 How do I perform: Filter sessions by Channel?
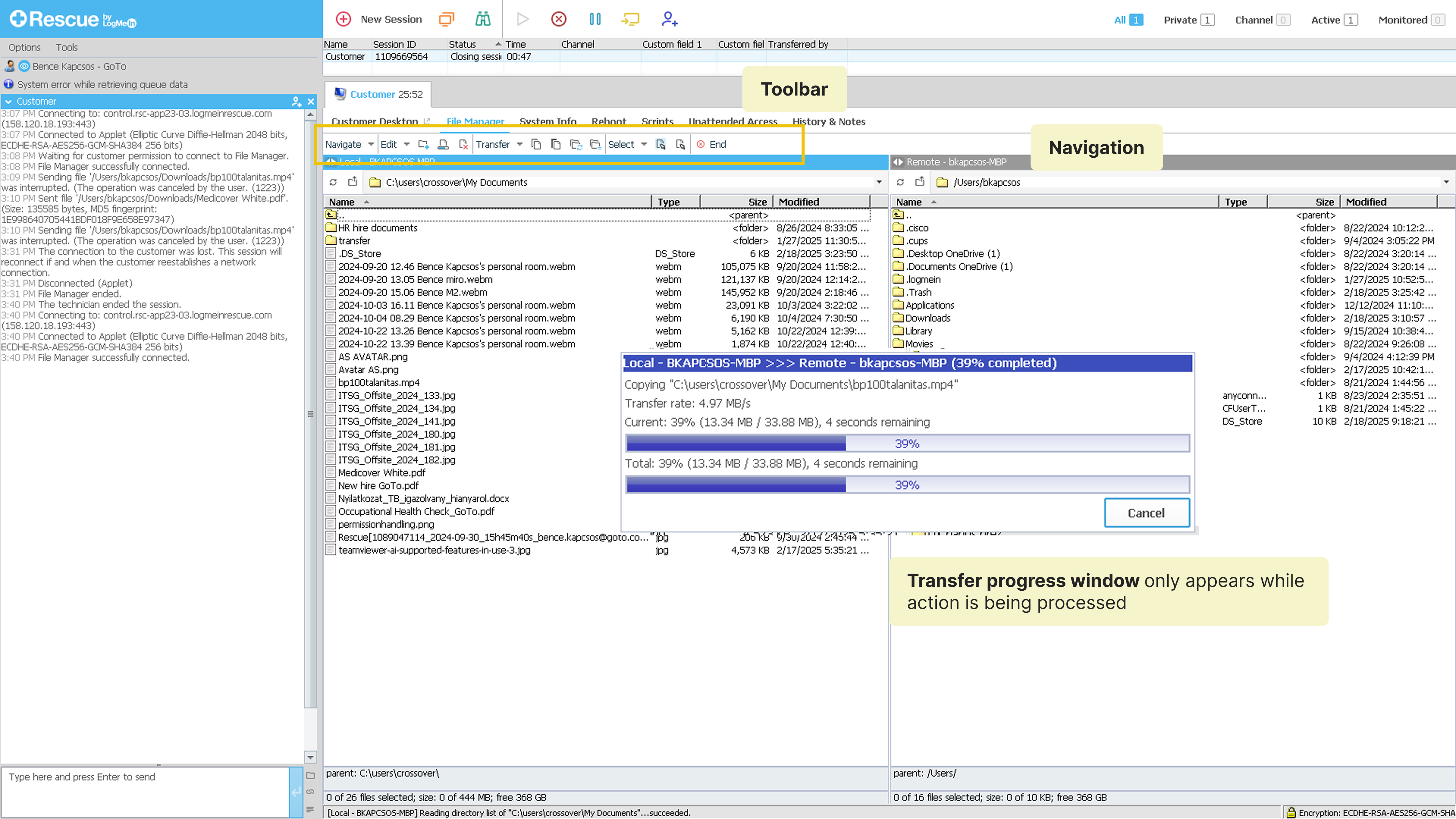pyautogui.click(x=1262, y=20)
